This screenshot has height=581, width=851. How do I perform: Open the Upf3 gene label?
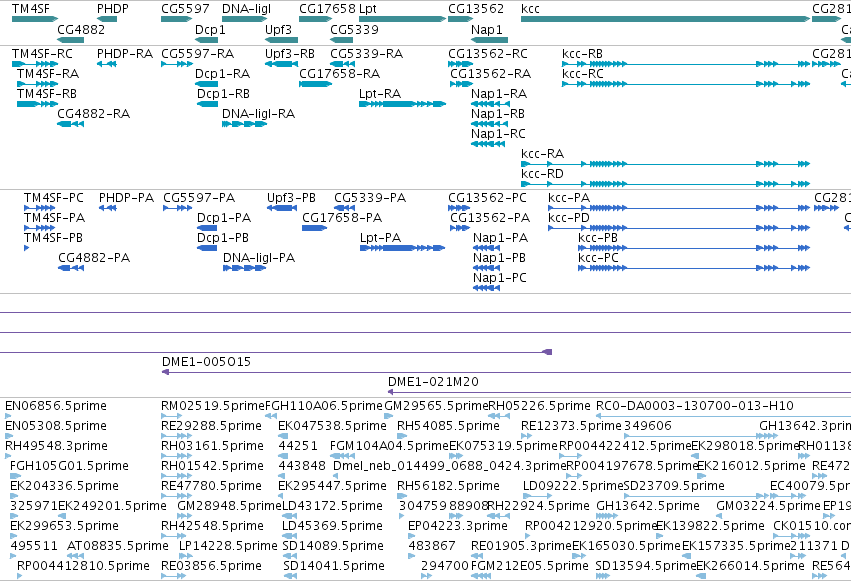(x=278, y=29)
